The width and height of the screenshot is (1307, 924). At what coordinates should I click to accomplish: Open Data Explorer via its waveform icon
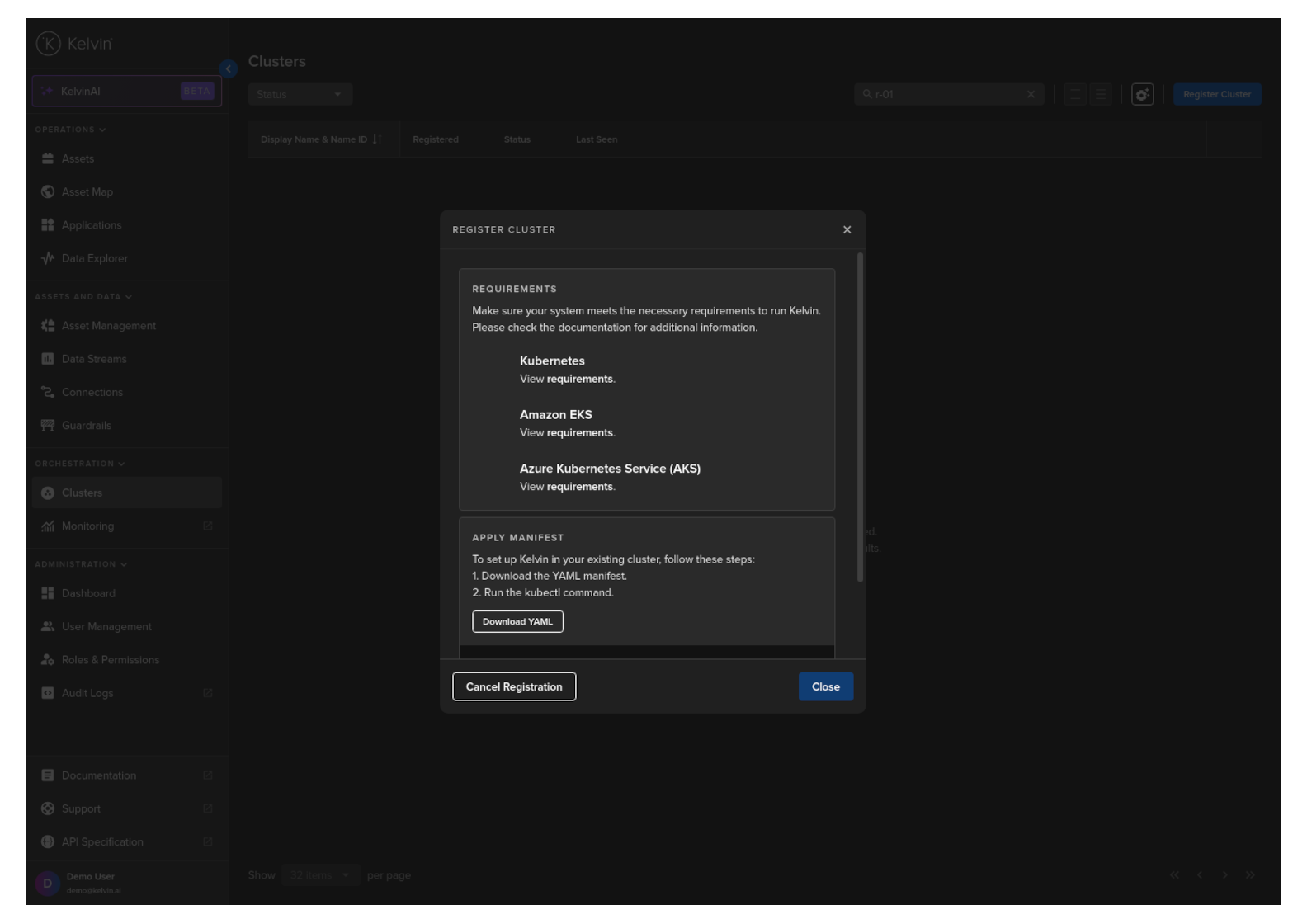pyautogui.click(x=48, y=259)
